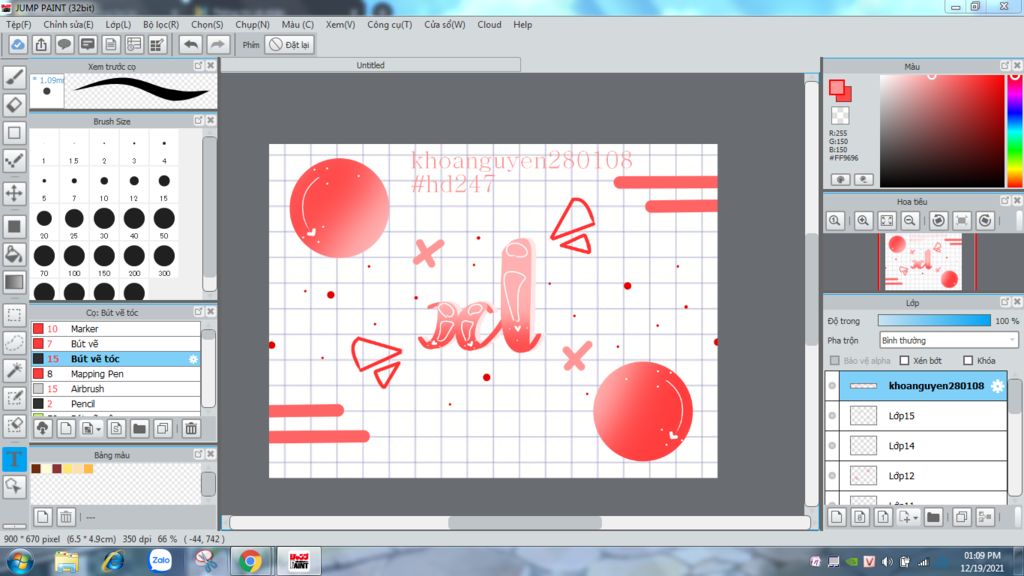Screen dimensions: 1024x576
Task: Open Chrome from taskbar
Action: [249, 561]
